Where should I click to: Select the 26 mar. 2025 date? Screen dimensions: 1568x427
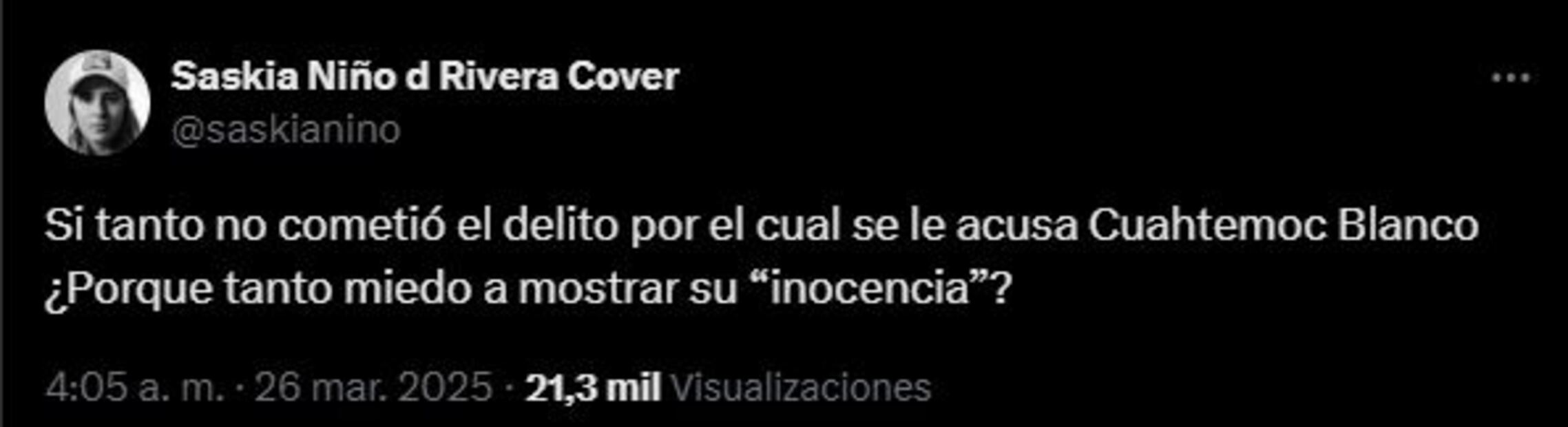point(374,387)
